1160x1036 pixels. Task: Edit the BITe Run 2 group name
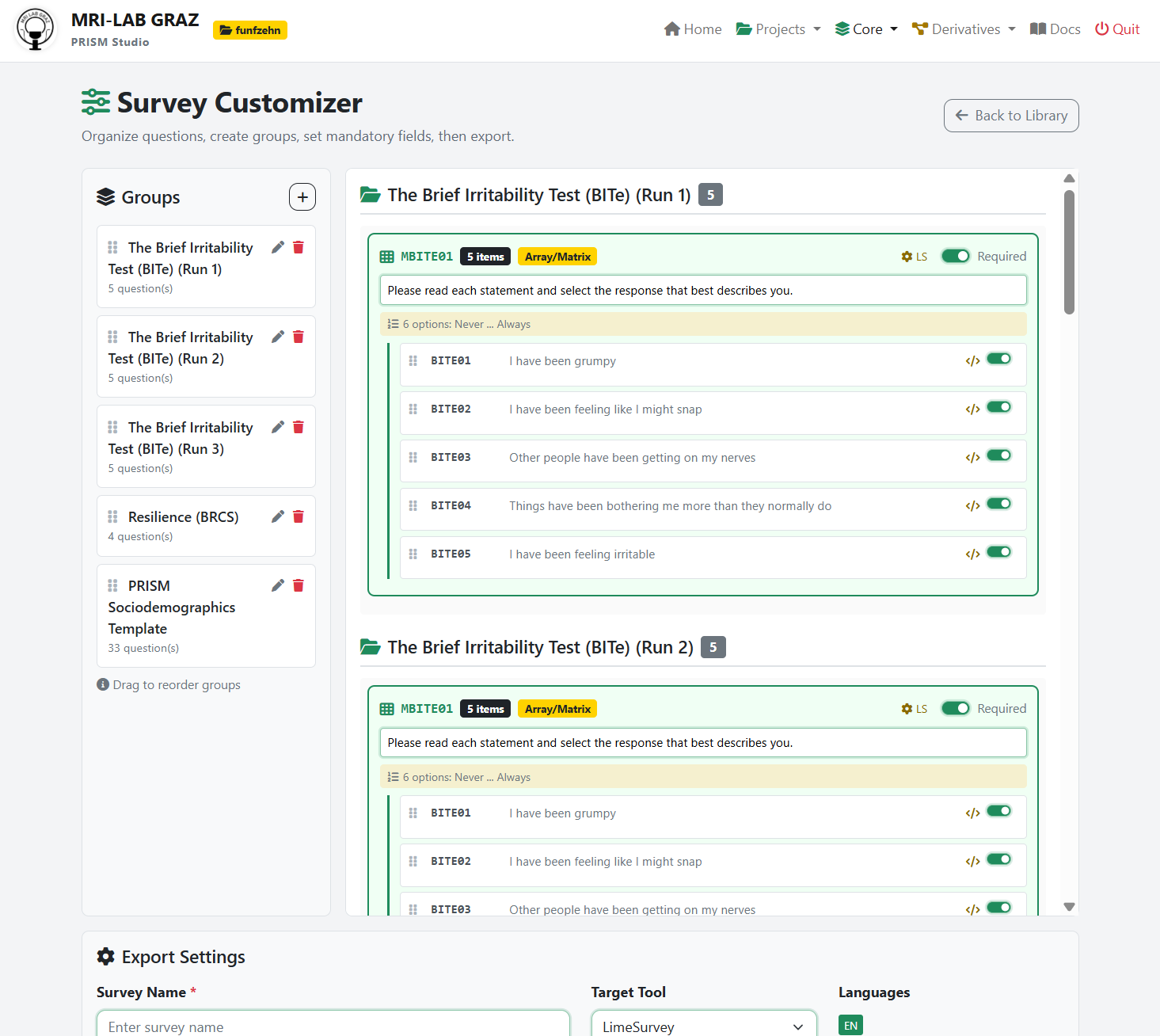click(278, 337)
